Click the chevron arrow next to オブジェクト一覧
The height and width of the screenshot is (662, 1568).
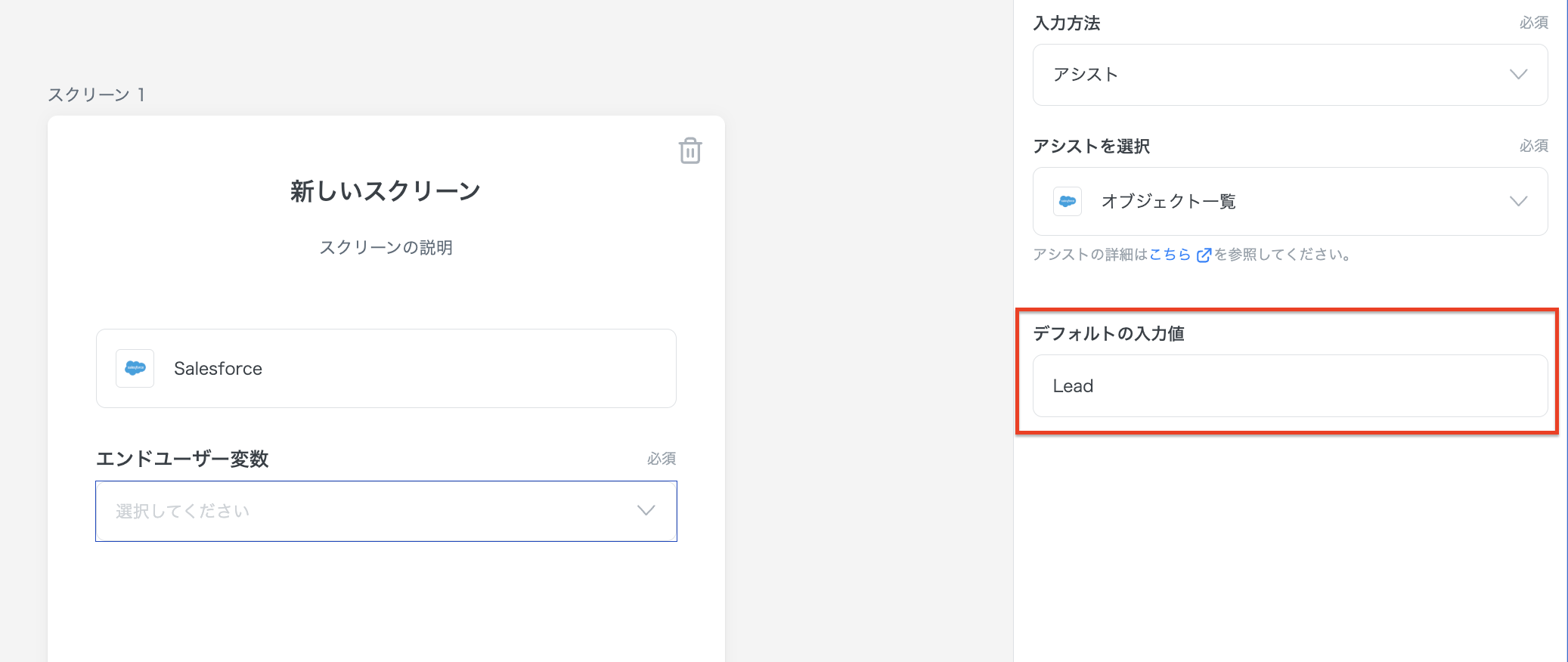coord(1518,201)
